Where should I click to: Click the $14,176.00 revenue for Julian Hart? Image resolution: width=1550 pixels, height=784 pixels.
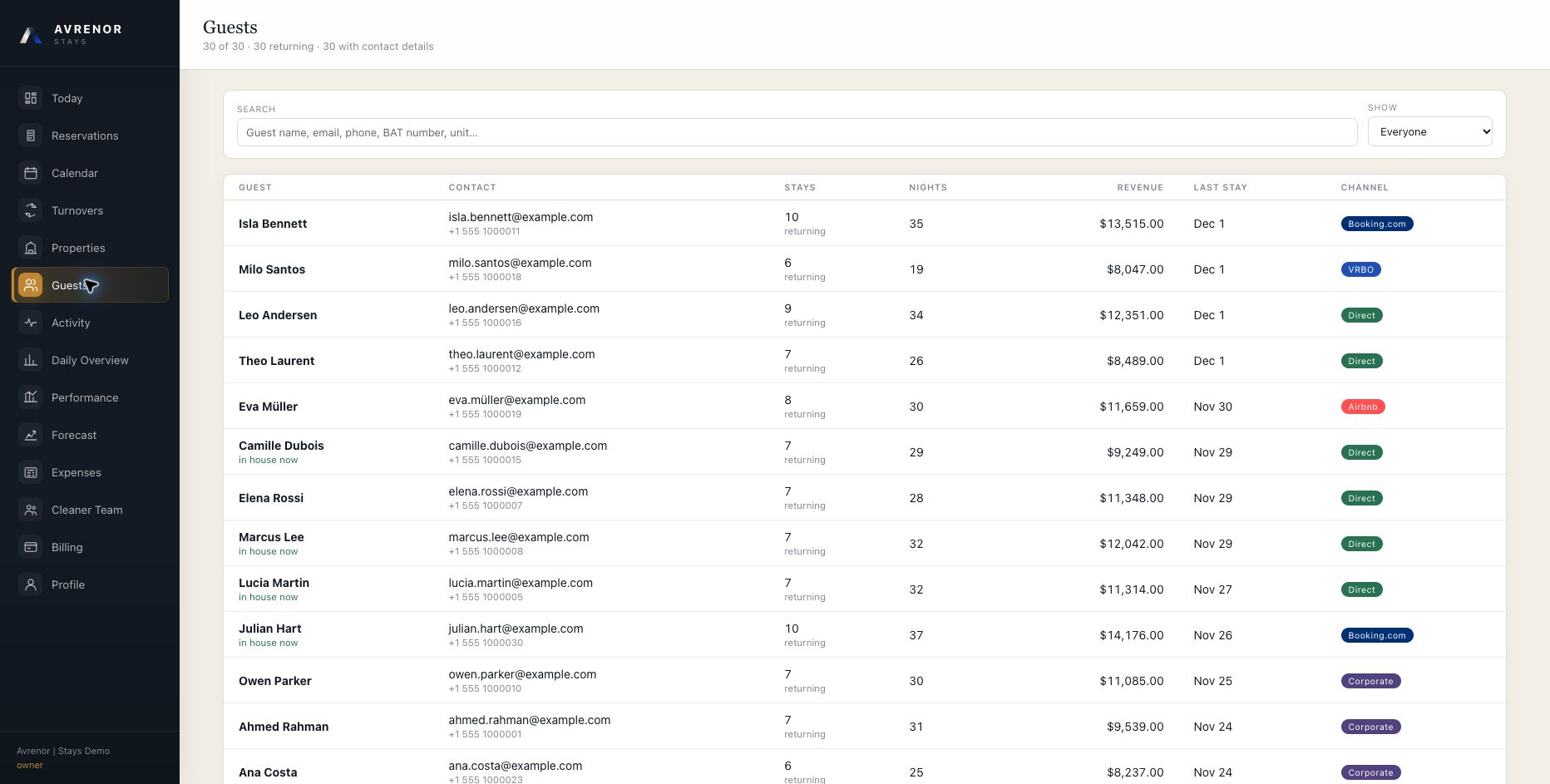(x=1132, y=635)
